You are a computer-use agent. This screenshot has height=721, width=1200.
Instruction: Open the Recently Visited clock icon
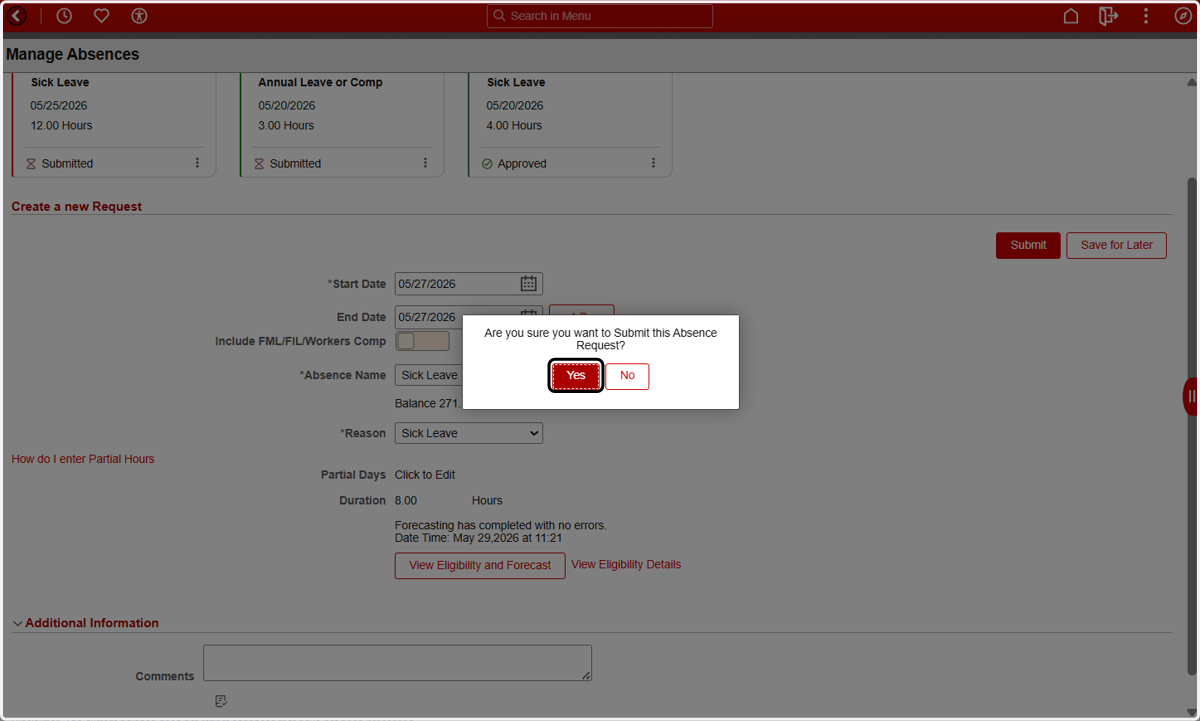click(x=64, y=16)
